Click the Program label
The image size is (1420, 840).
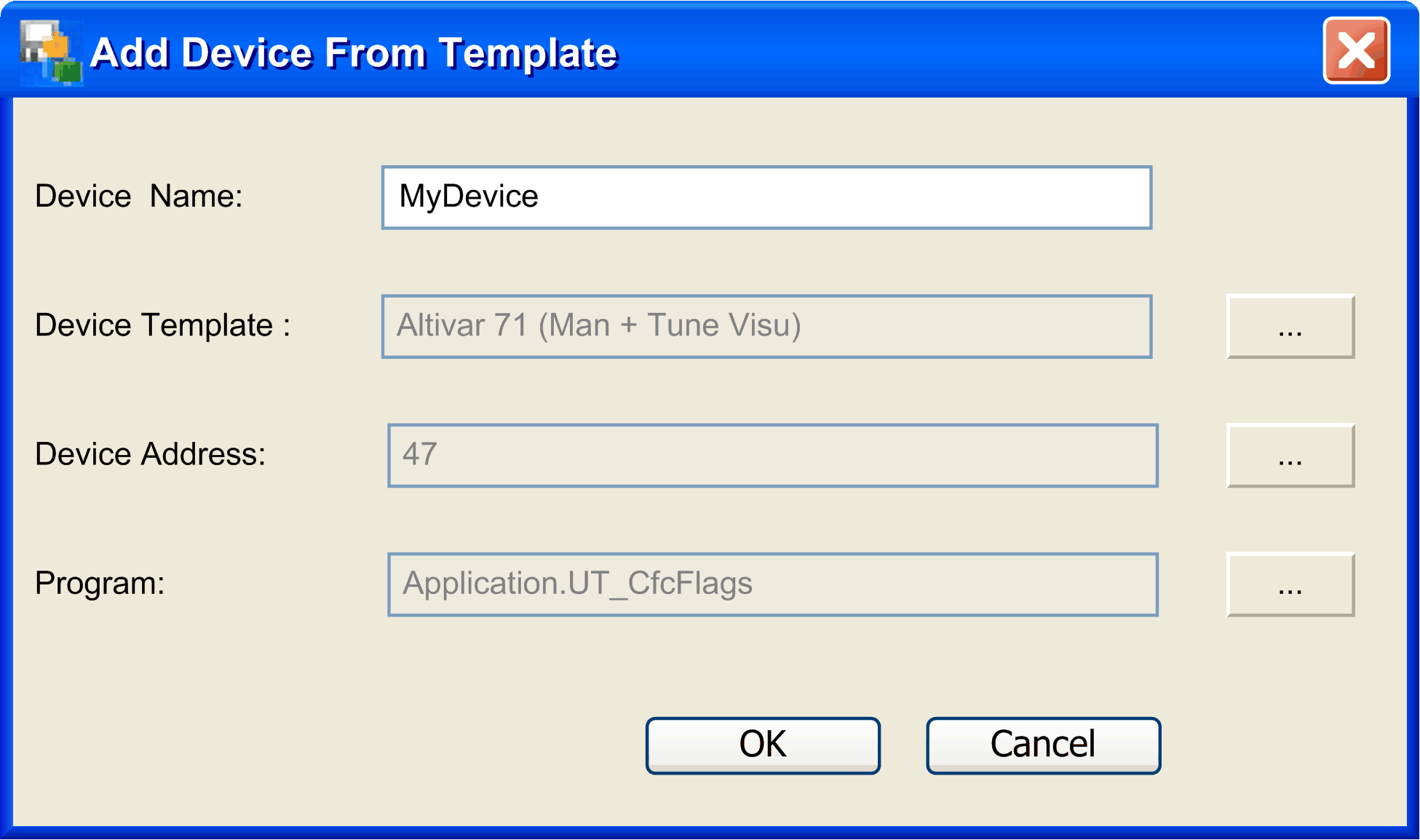pyautogui.click(x=100, y=583)
